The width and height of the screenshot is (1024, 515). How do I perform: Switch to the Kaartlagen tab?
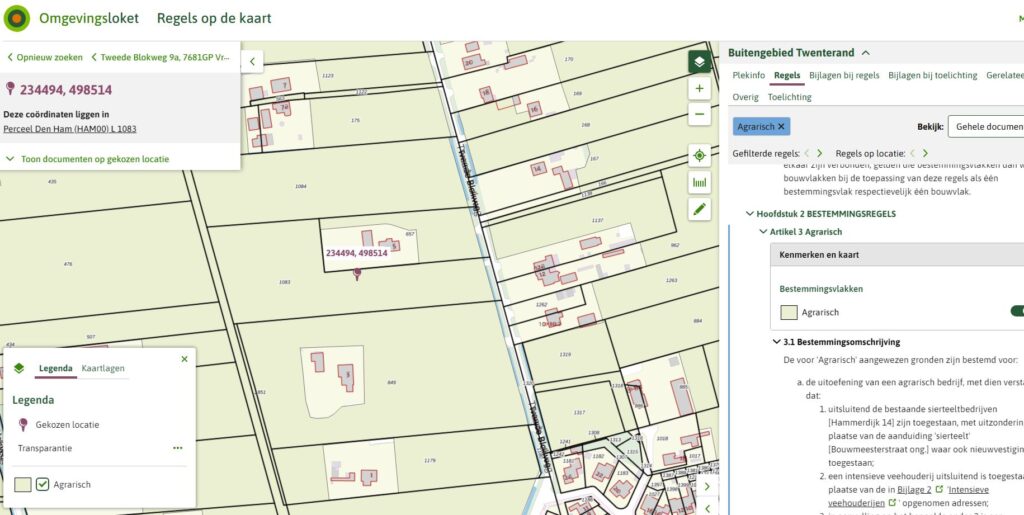[x=103, y=368]
